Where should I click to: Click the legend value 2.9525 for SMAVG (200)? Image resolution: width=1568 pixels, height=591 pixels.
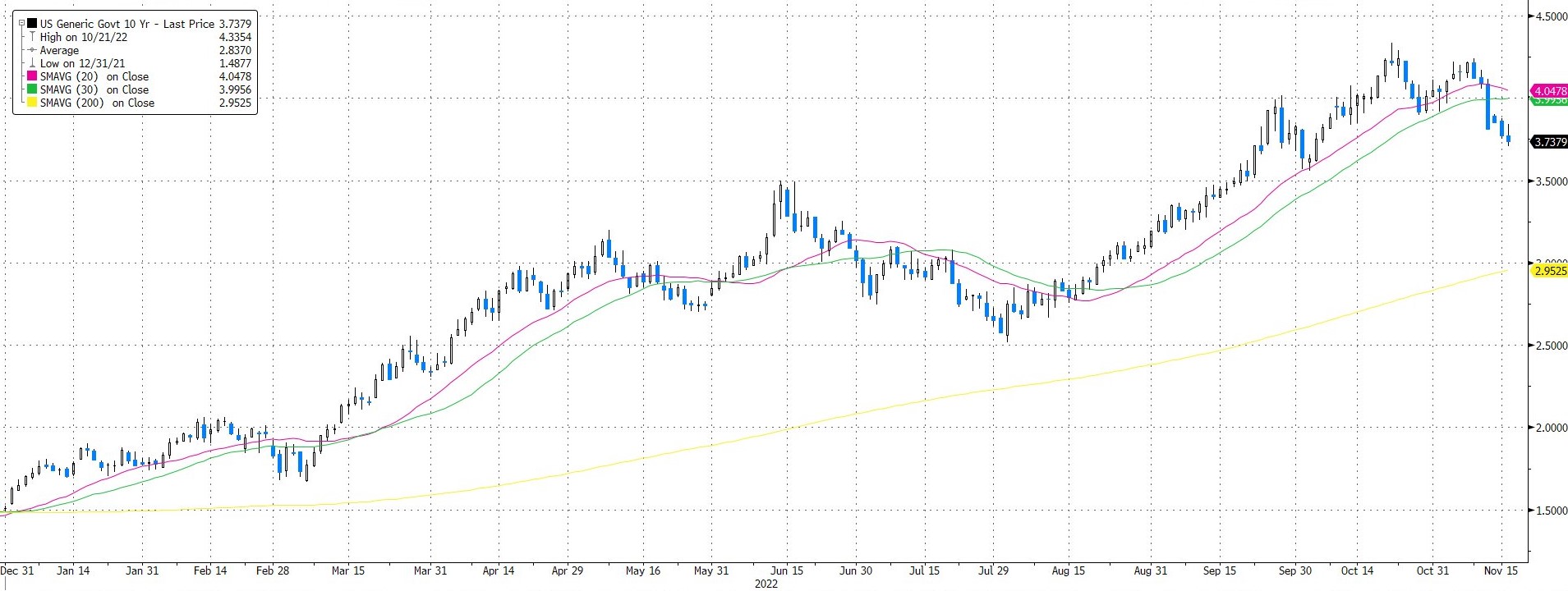click(x=235, y=103)
